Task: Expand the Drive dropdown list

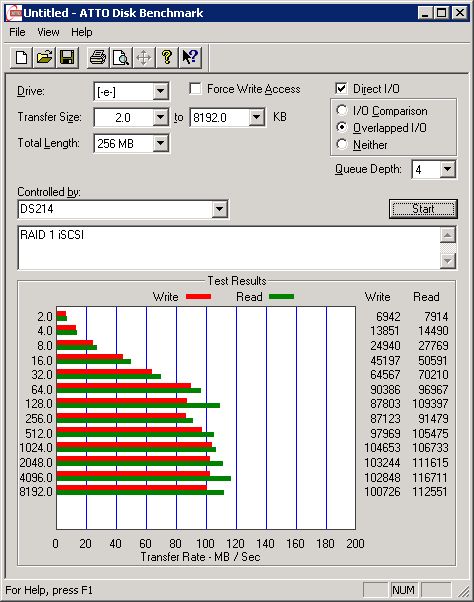Action: coord(160,91)
